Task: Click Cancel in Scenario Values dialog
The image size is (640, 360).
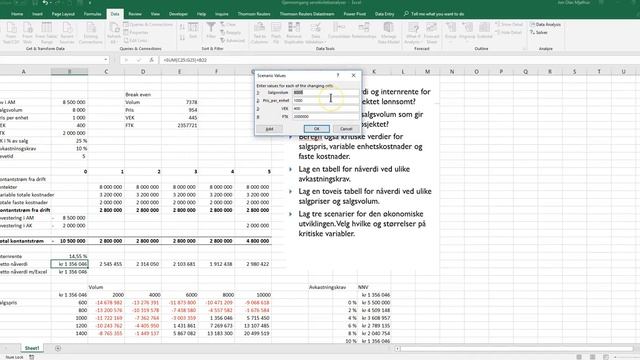Action: point(346,129)
